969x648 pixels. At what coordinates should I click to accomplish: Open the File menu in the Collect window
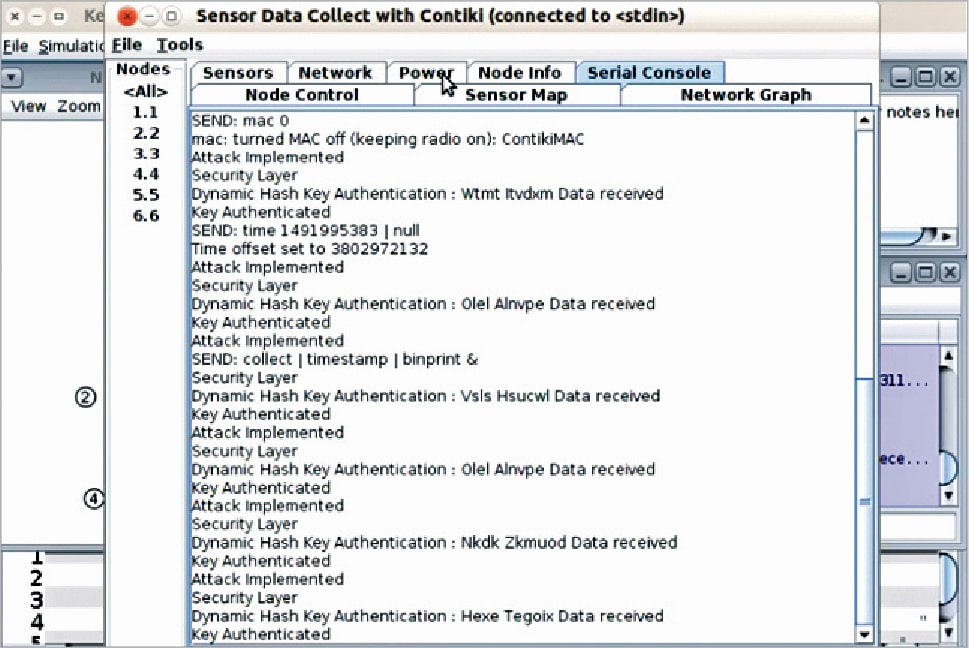pyautogui.click(x=127, y=45)
